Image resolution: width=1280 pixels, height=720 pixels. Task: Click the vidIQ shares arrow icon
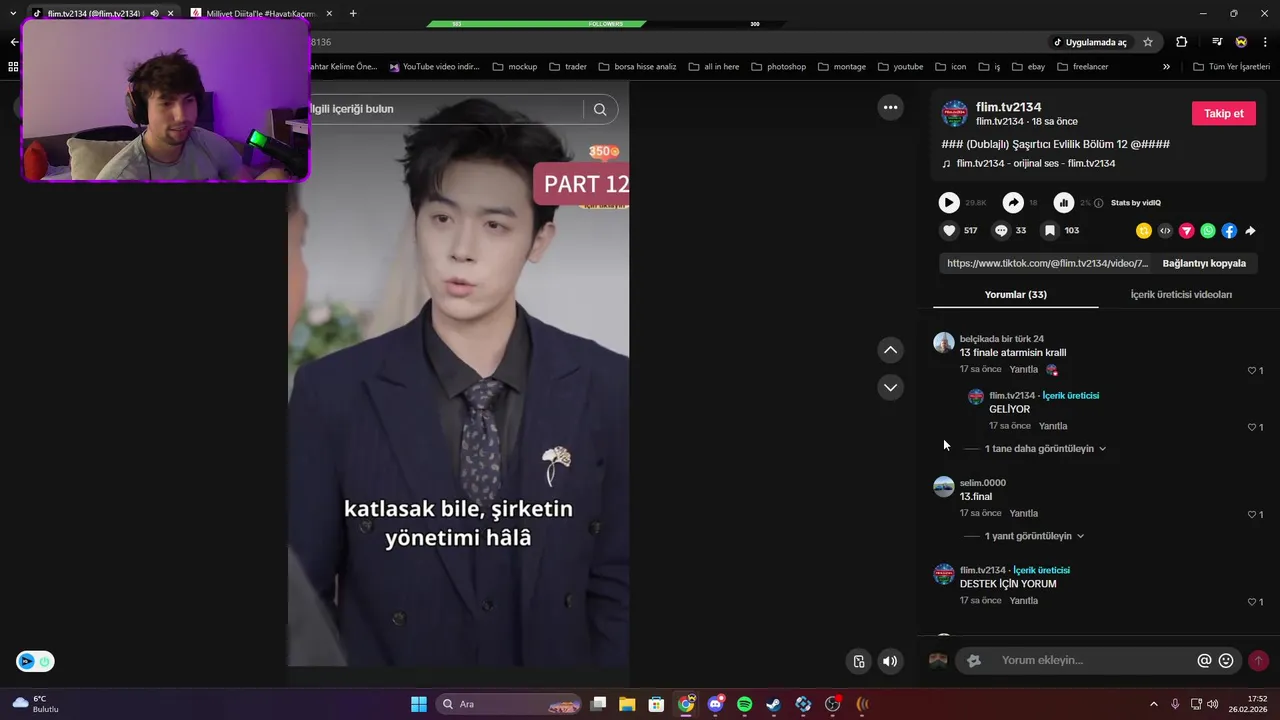pos(1013,203)
